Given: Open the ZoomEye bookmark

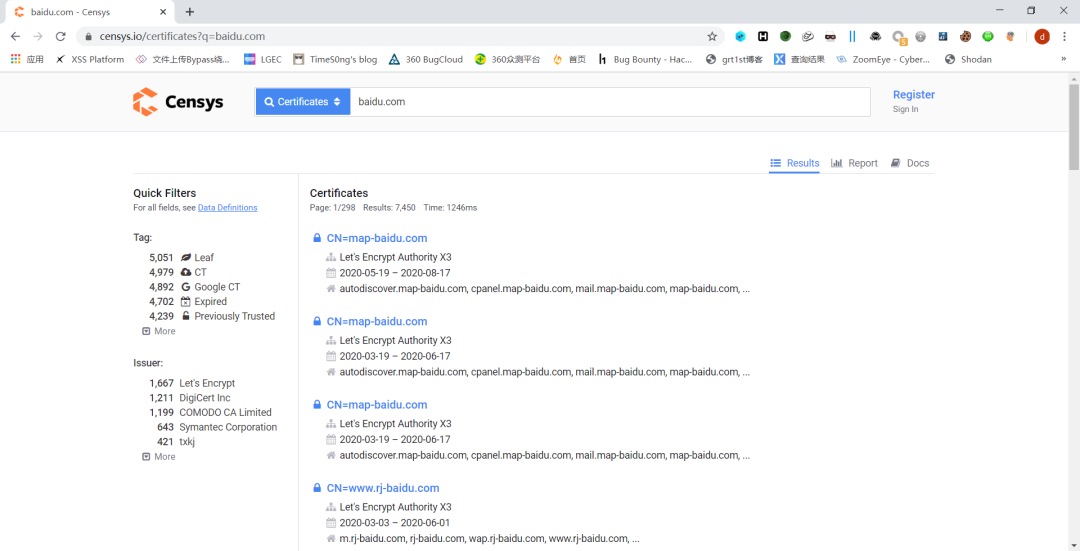Looking at the screenshot, I should (x=883, y=59).
